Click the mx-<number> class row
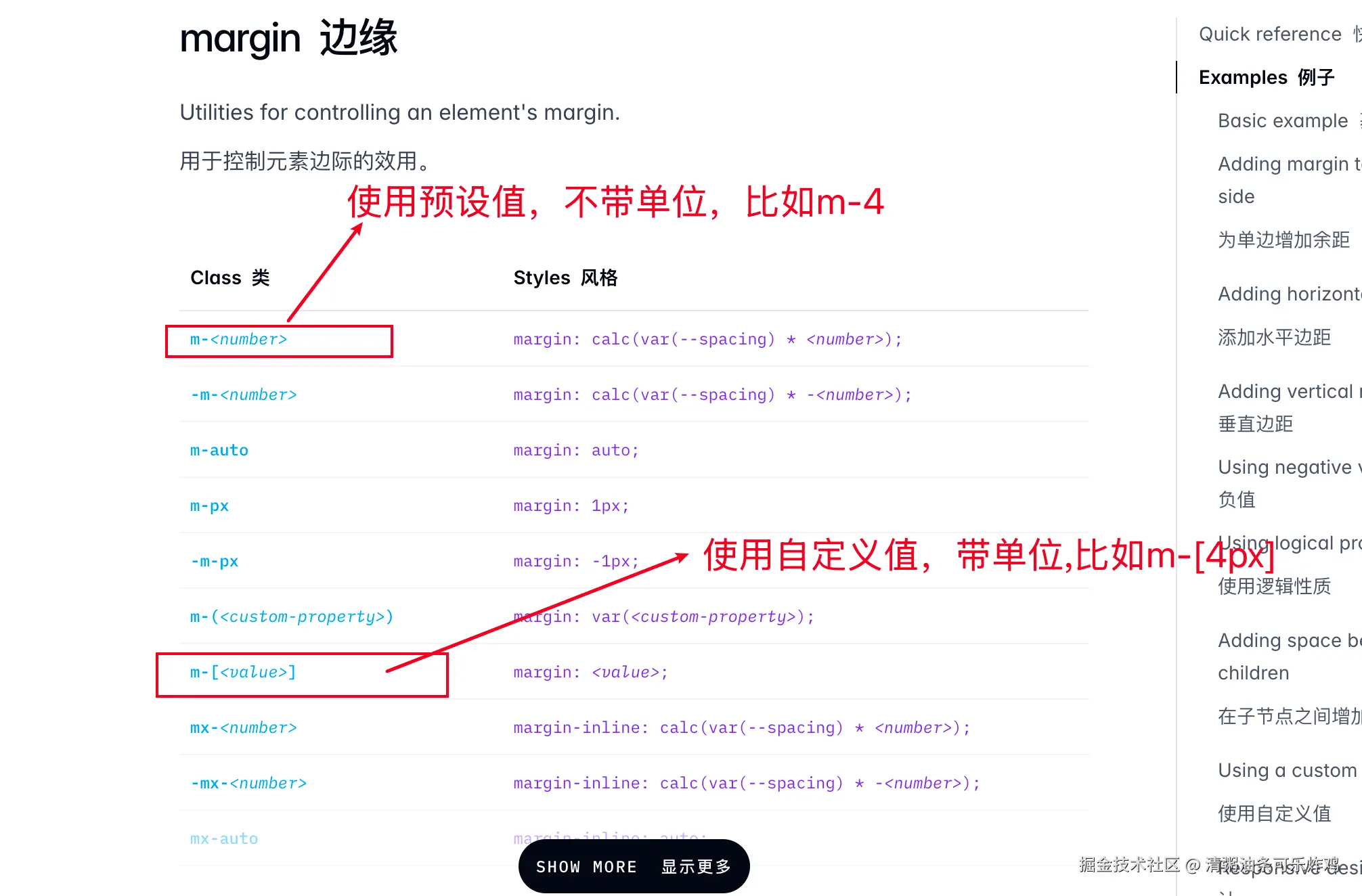The image size is (1362, 896). (243, 727)
